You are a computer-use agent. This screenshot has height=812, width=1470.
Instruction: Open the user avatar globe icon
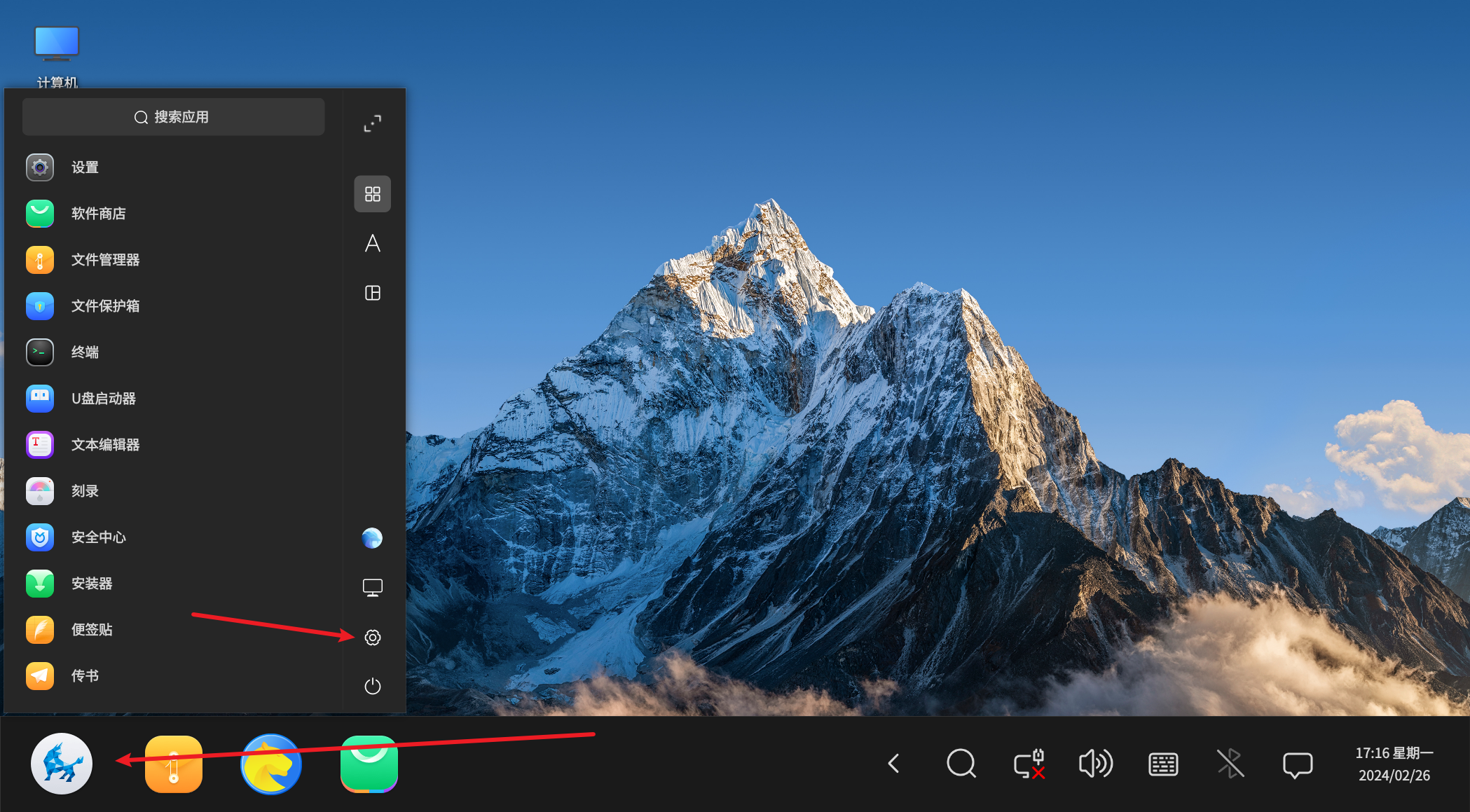tap(372, 538)
